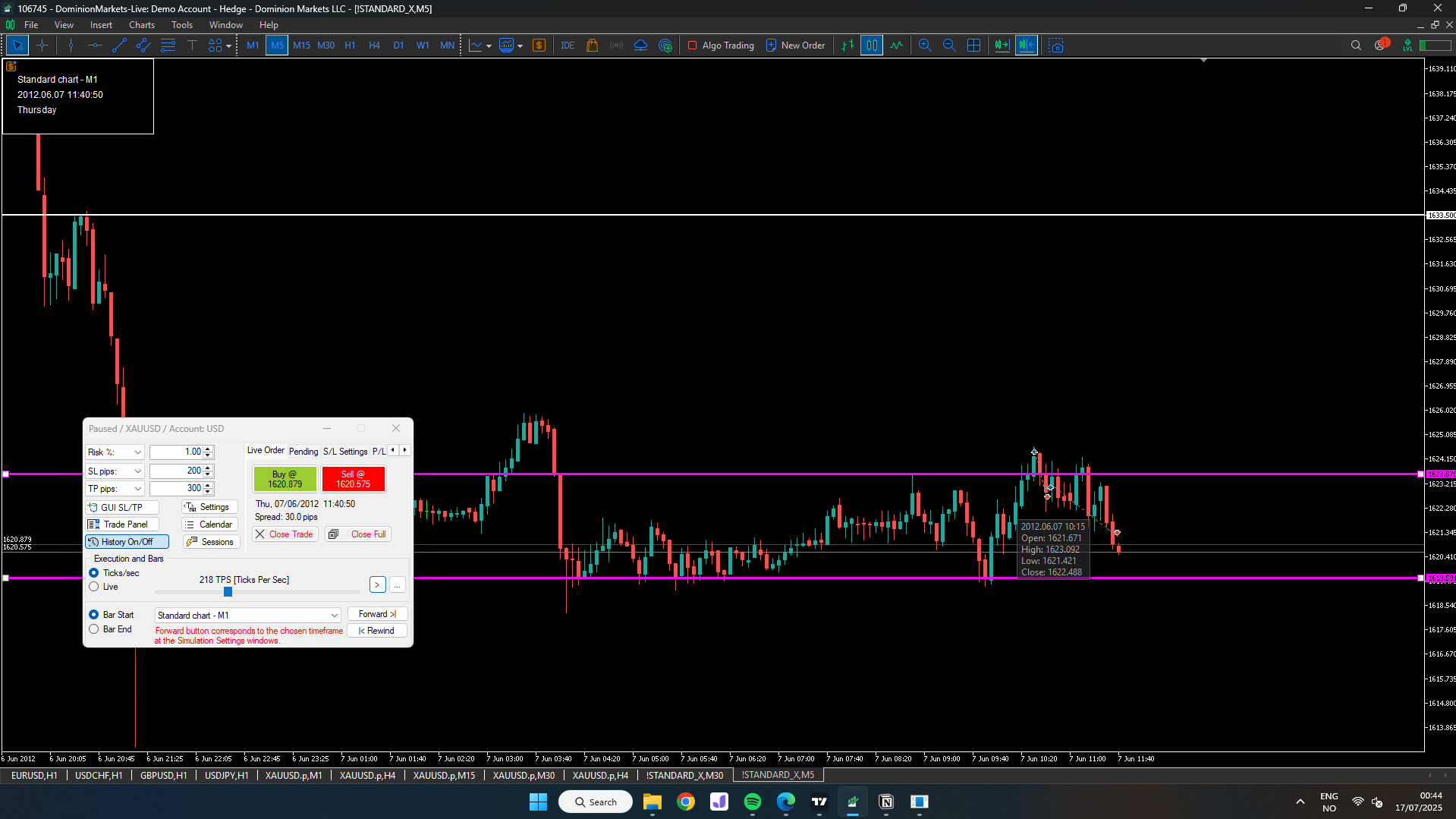Open the TP pips dropdown
This screenshot has height=819, width=1456.
pos(115,489)
